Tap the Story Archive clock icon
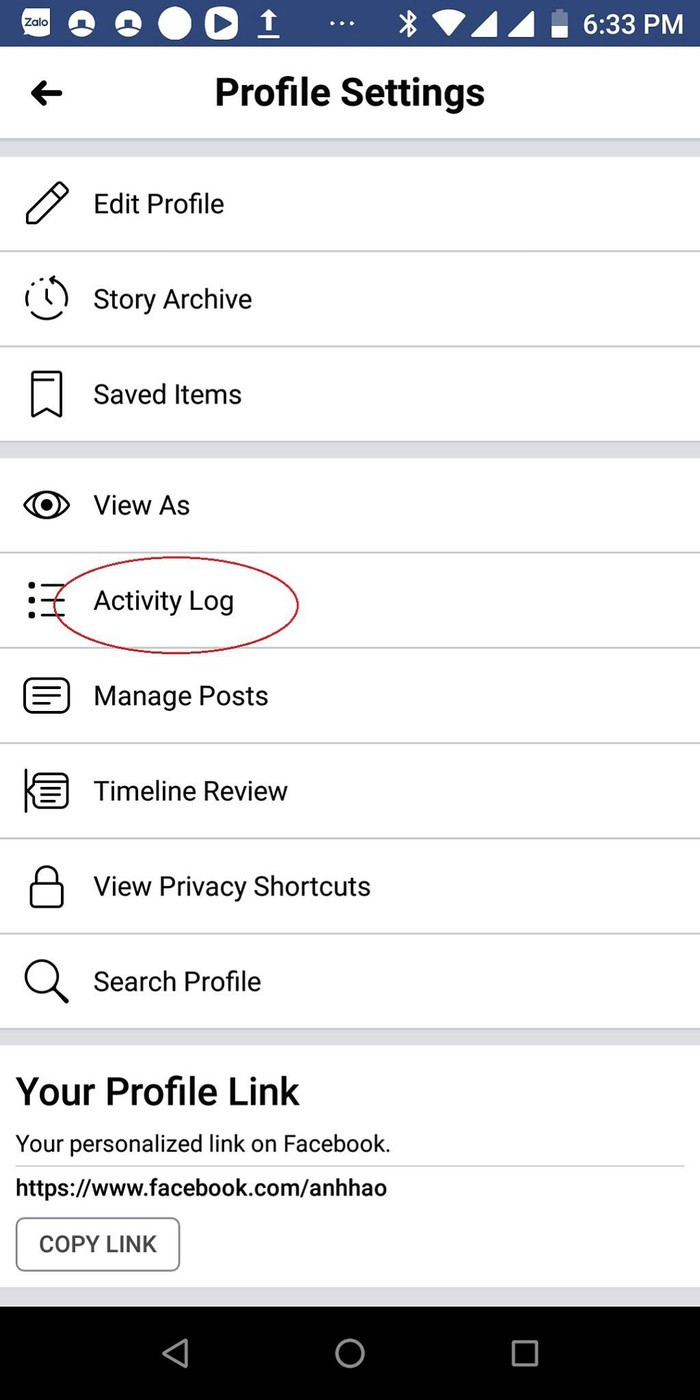Viewport: 700px width, 1400px height. [x=46, y=299]
